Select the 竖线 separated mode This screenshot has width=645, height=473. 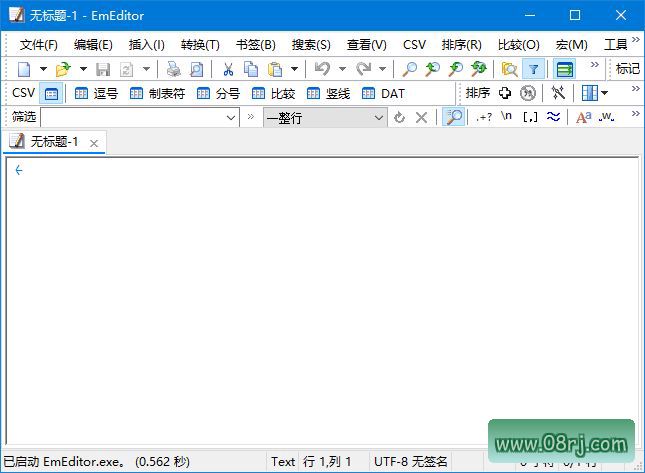[328, 94]
